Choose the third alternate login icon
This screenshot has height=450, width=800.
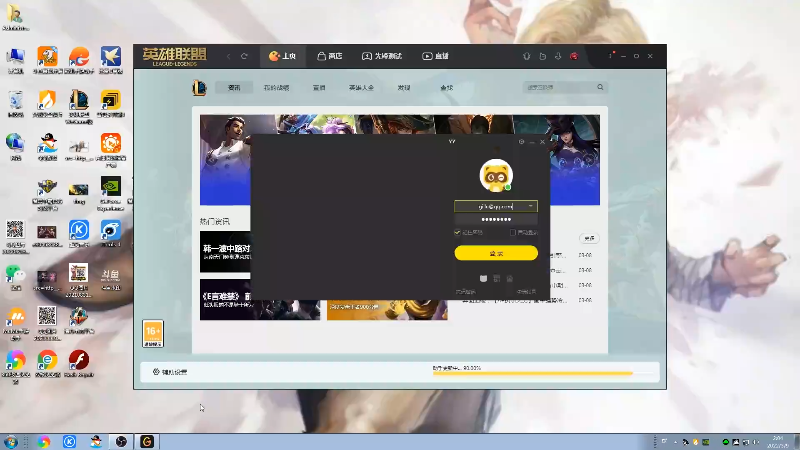[509, 279]
